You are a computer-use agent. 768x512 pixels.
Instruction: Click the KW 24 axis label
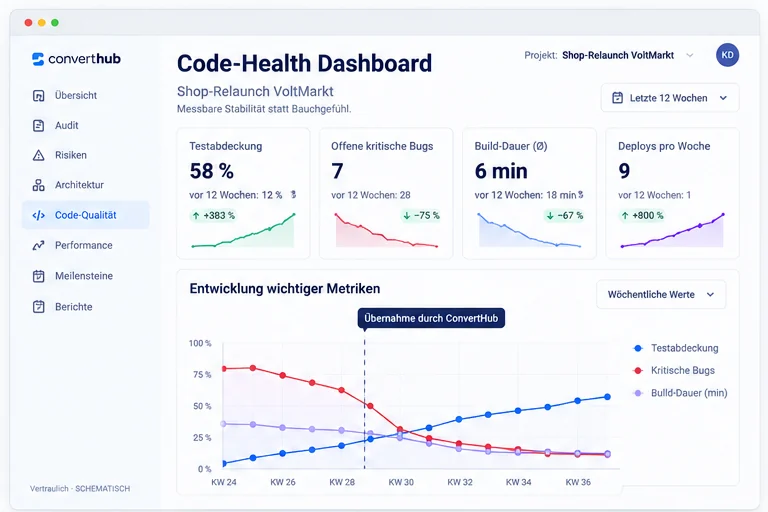(224, 482)
